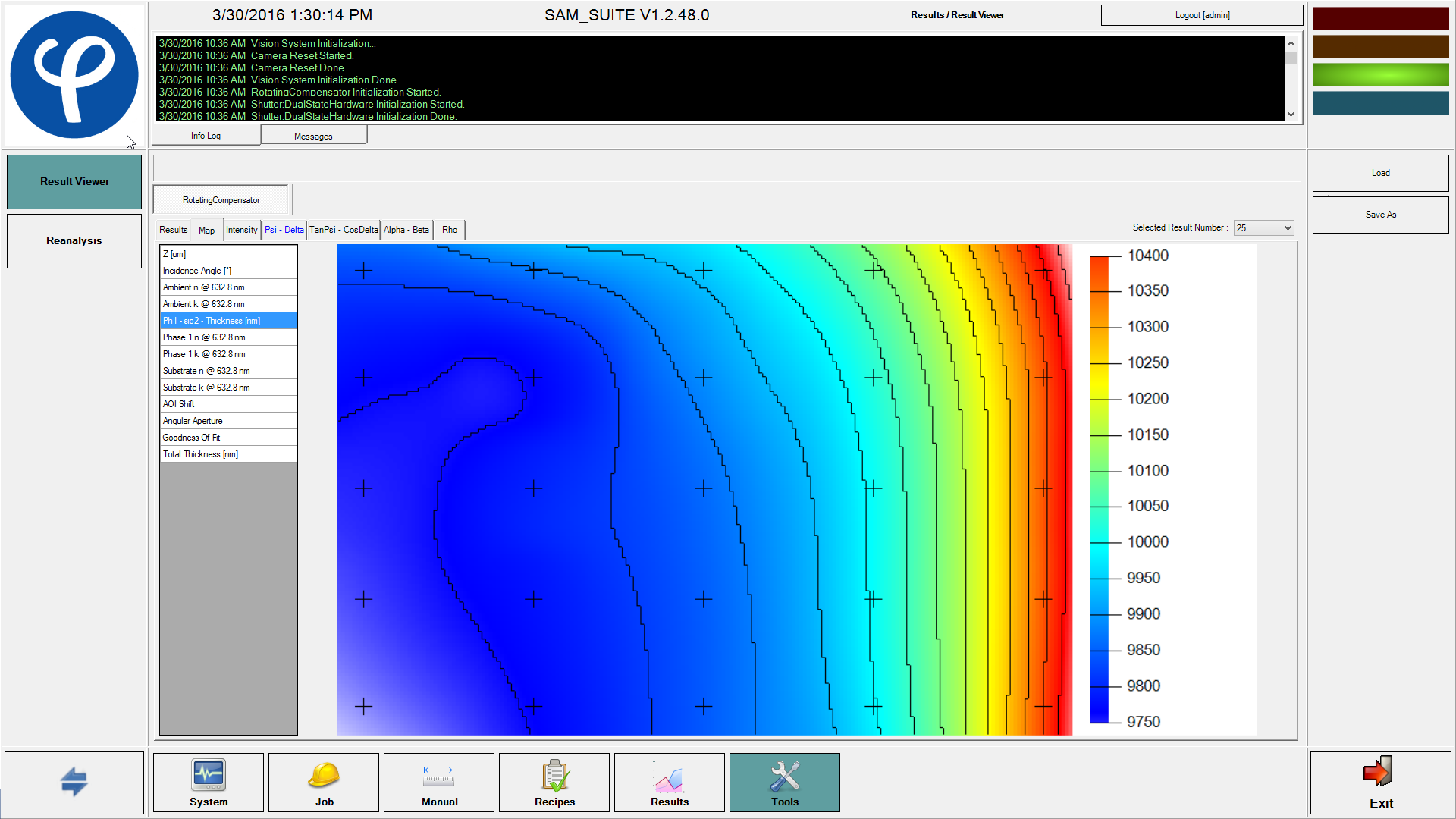Select Substrate n @ 632.8 nm row
The image size is (1456, 819).
pyautogui.click(x=228, y=371)
